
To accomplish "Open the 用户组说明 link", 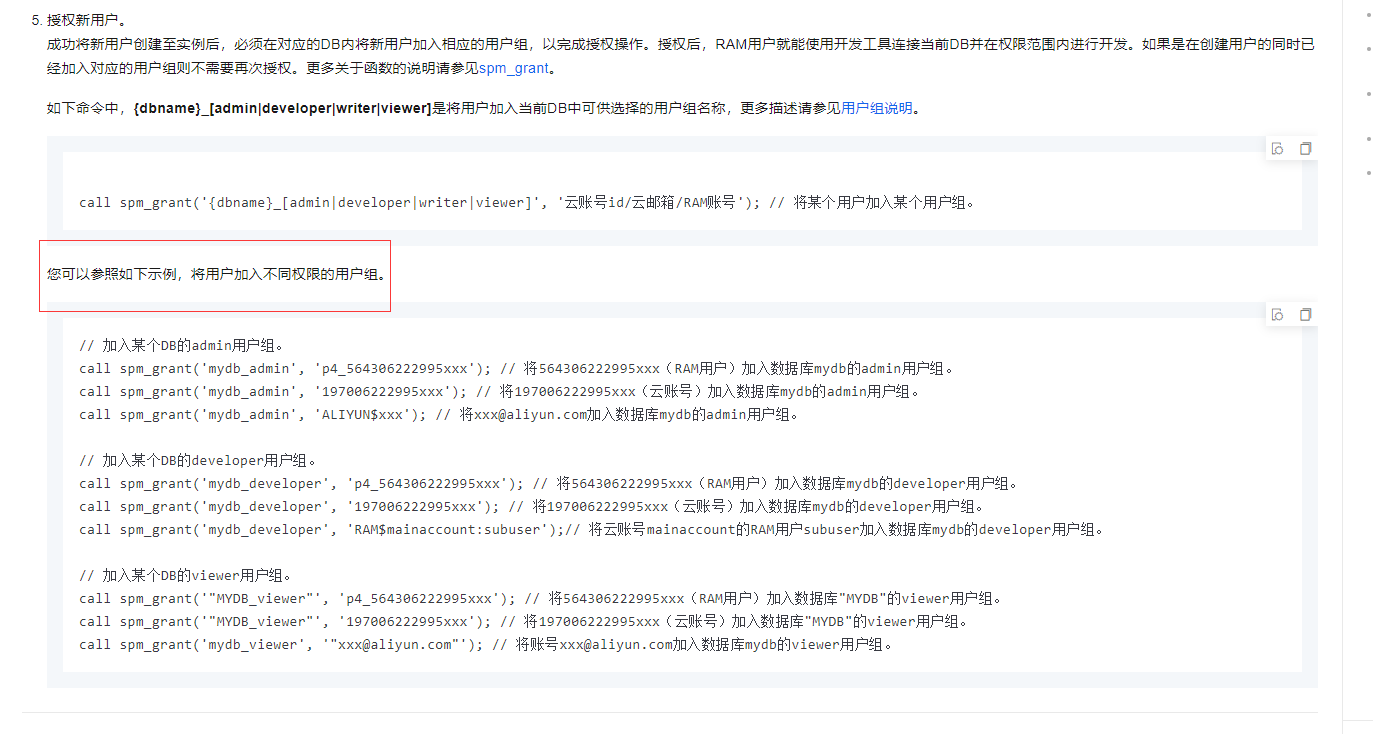I will coord(877,108).
